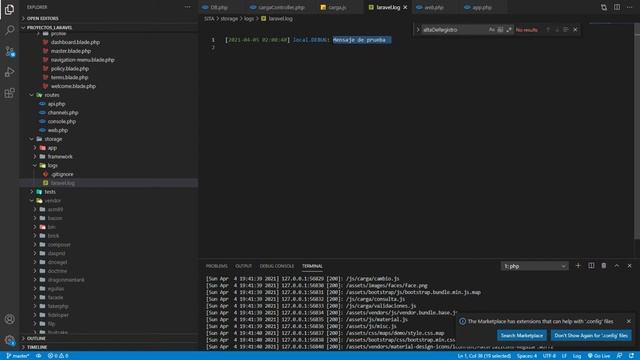Open editor more actions menu
Viewport: 640px width, 360px height.
point(629,7)
